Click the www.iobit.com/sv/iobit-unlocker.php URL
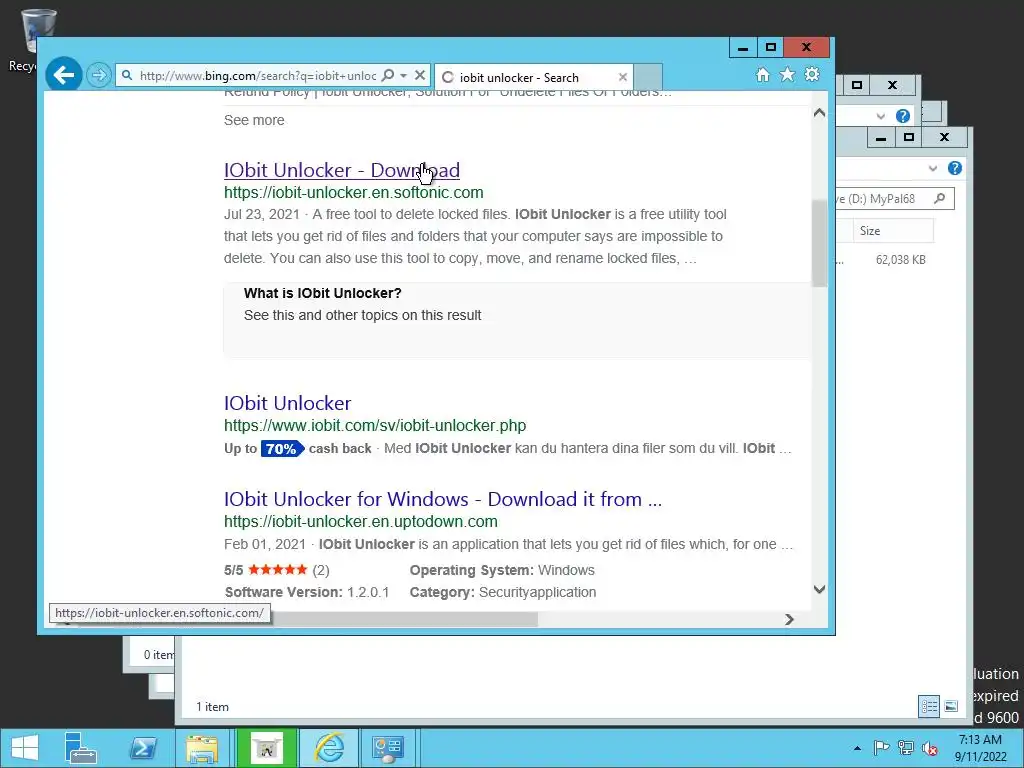This screenshot has height=768, width=1024. pos(375,426)
